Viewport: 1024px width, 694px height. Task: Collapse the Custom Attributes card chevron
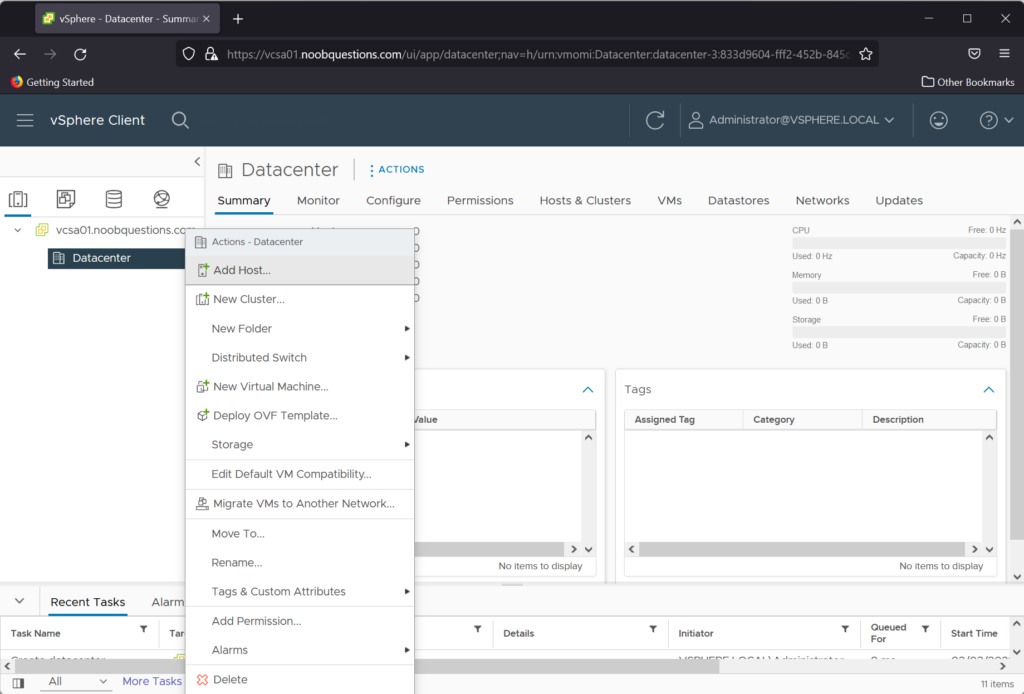click(x=588, y=390)
